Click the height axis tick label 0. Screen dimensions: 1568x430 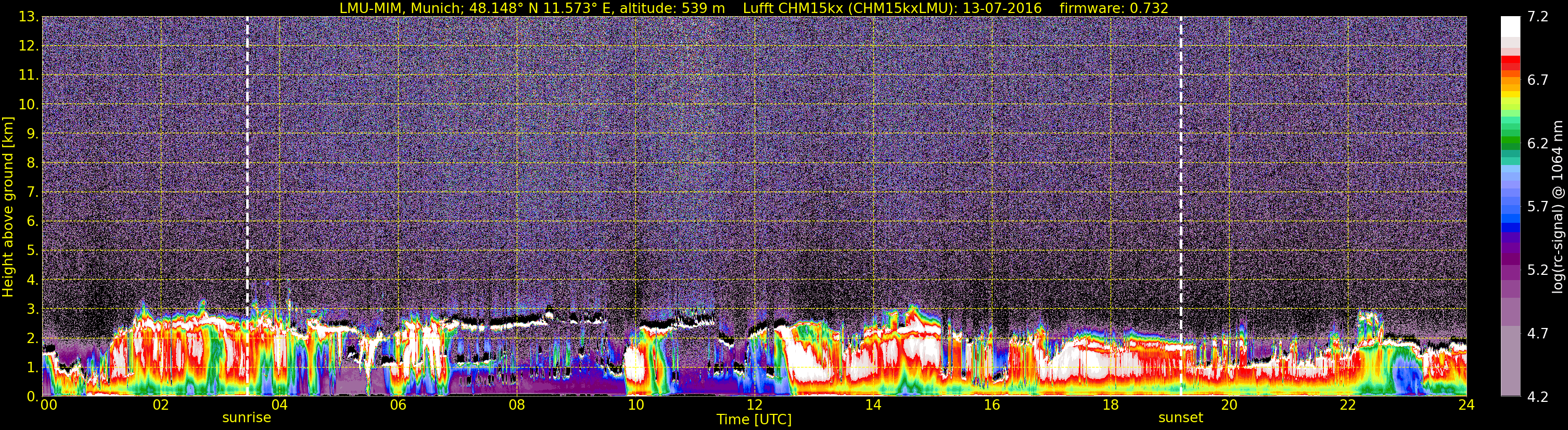coord(33,397)
